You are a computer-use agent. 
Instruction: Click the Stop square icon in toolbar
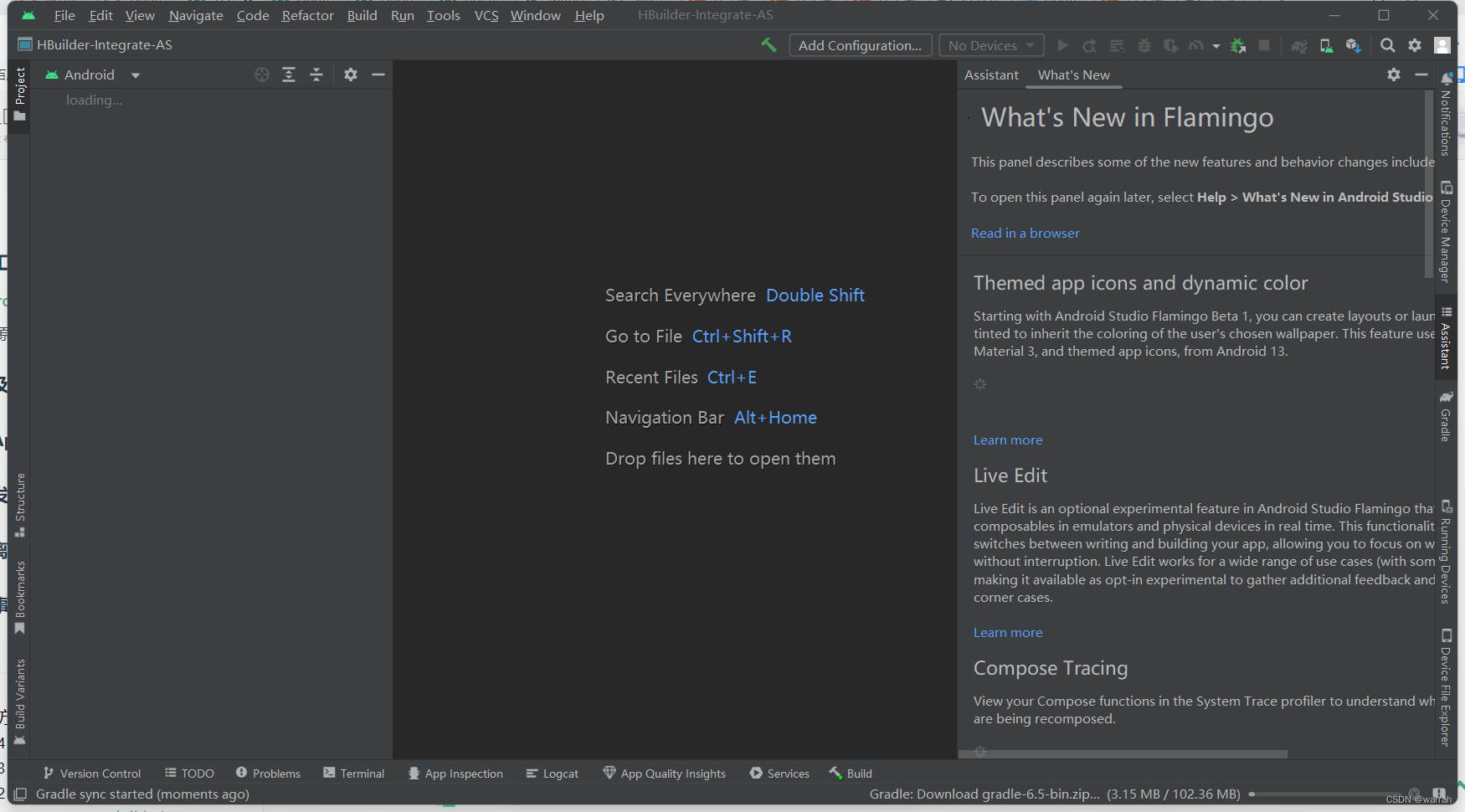click(1264, 45)
